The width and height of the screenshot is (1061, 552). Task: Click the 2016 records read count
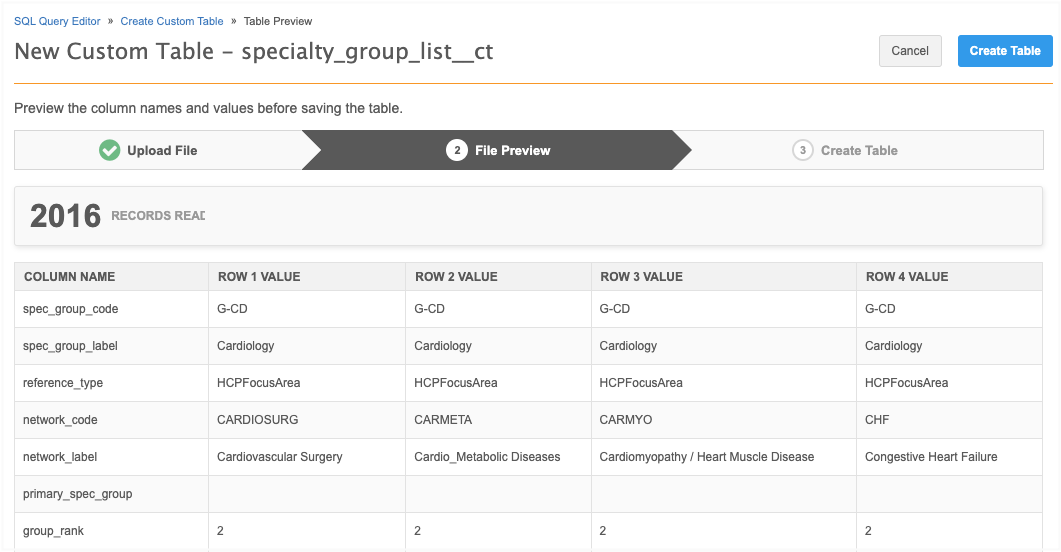65,216
